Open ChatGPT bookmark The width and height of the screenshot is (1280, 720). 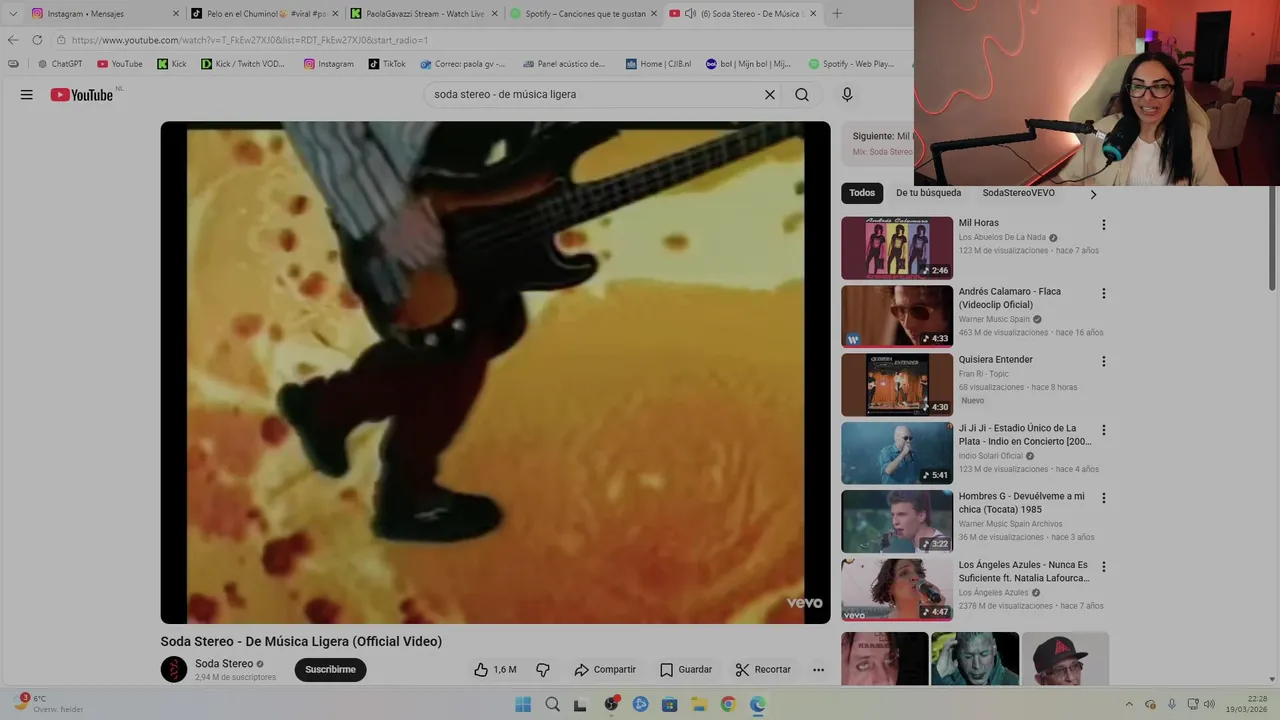pyautogui.click(x=60, y=64)
